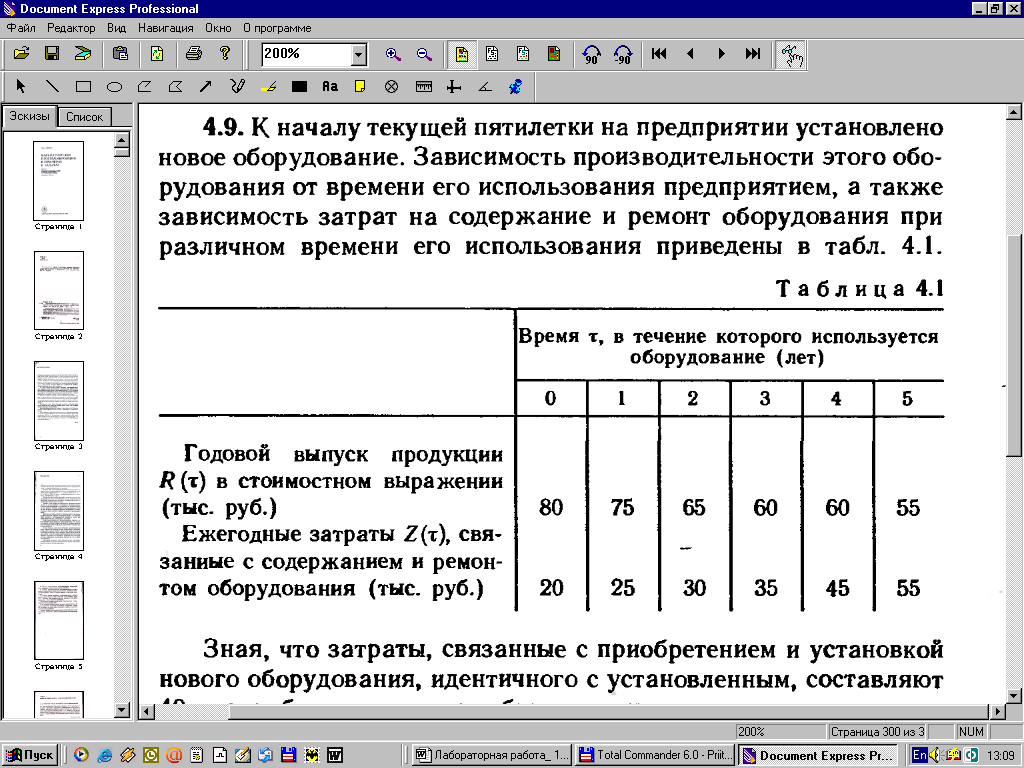Go to previous page
The image size is (1024, 768).
(690, 54)
